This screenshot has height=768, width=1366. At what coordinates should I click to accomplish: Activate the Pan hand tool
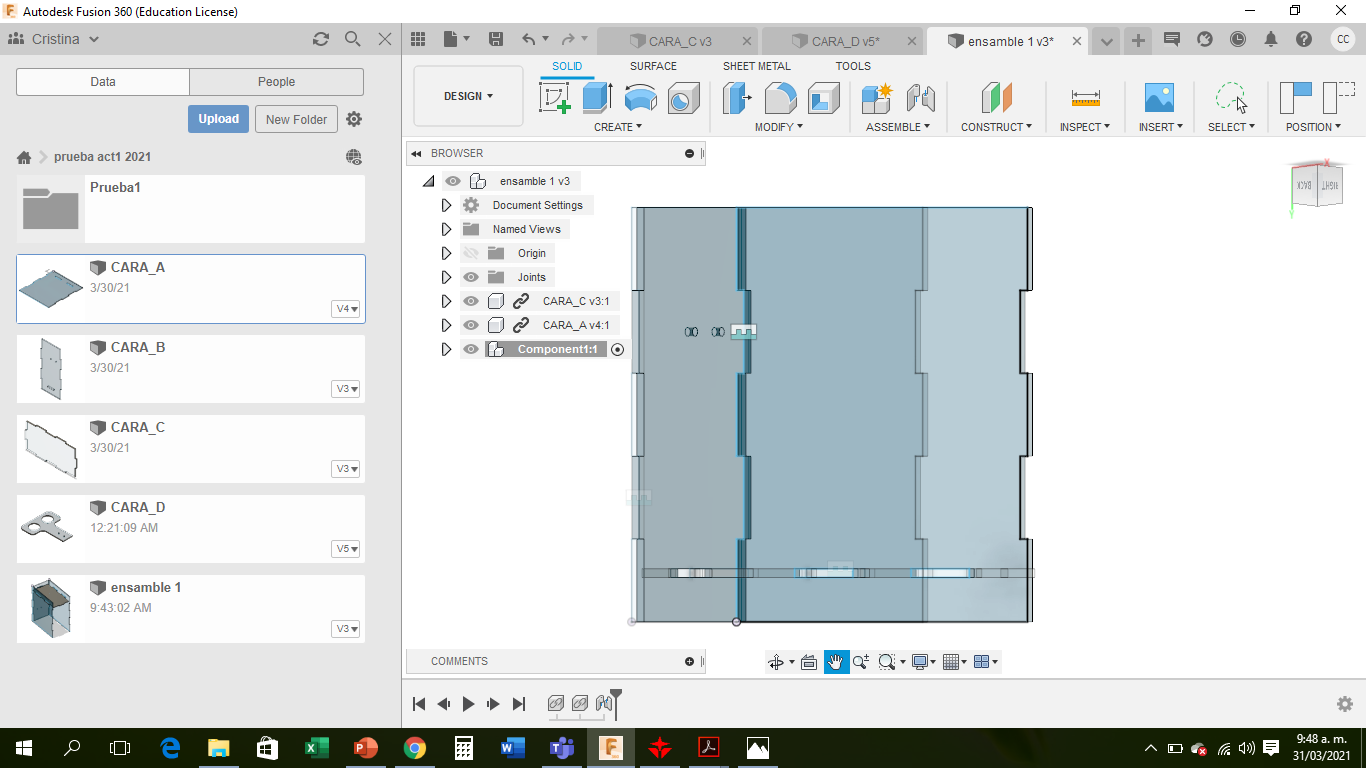tap(836, 661)
